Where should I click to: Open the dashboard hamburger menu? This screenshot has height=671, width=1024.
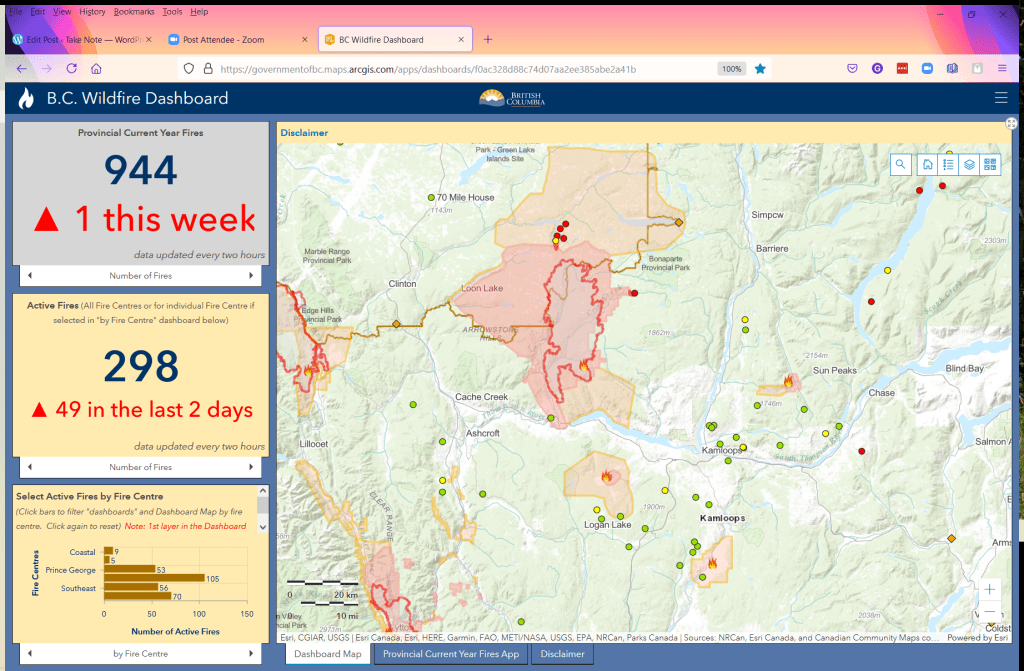pos(1001,98)
